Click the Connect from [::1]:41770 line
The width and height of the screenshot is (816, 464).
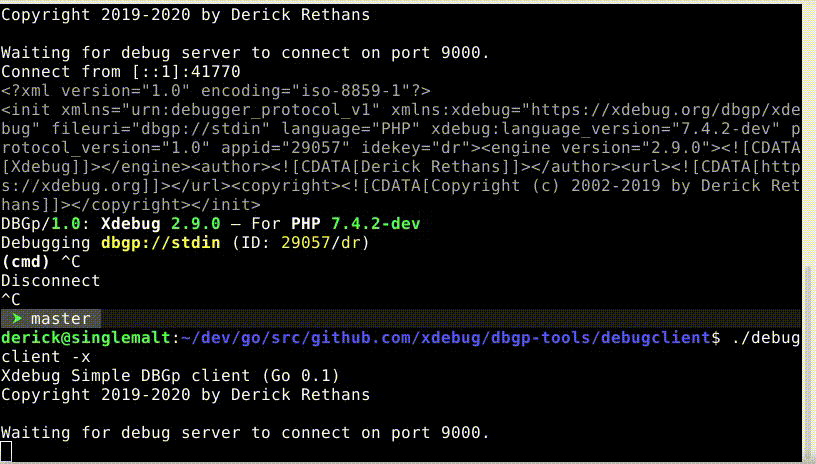[x=121, y=72]
